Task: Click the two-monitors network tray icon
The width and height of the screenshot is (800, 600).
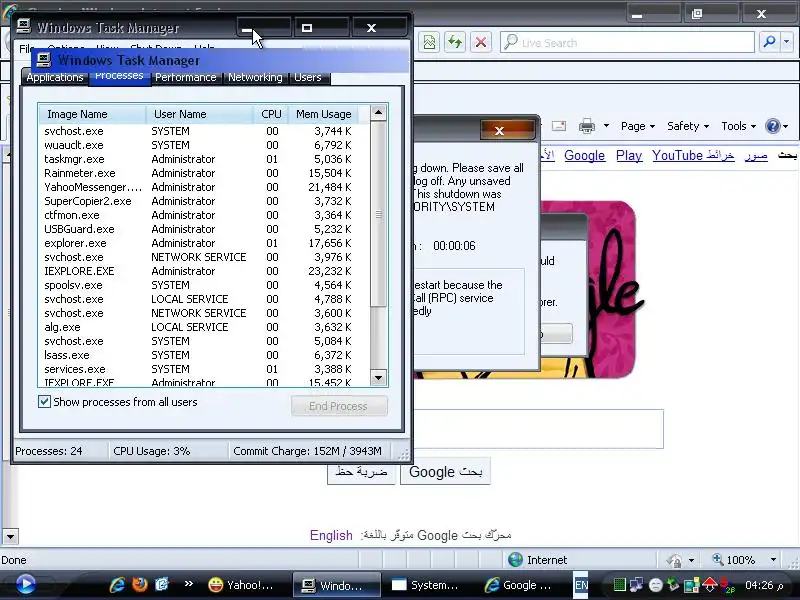Action: point(637,585)
